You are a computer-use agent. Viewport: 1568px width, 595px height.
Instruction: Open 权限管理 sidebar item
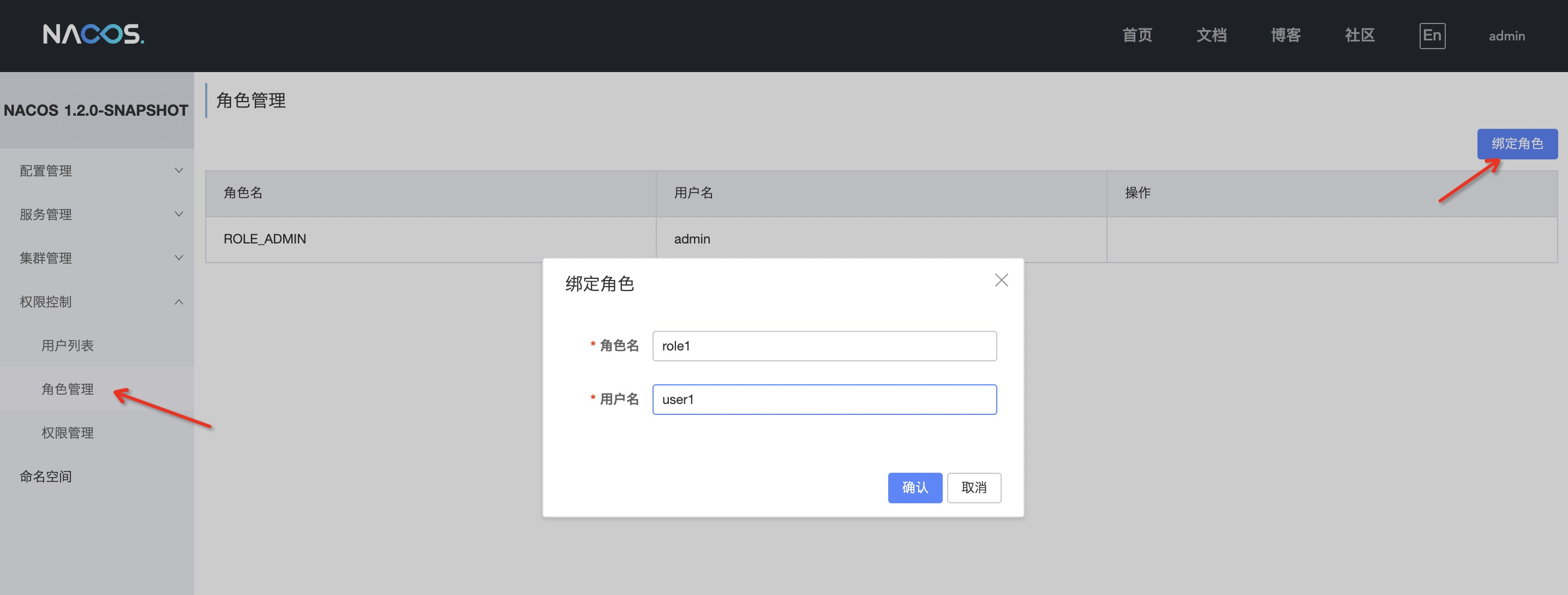click(68, 433)
